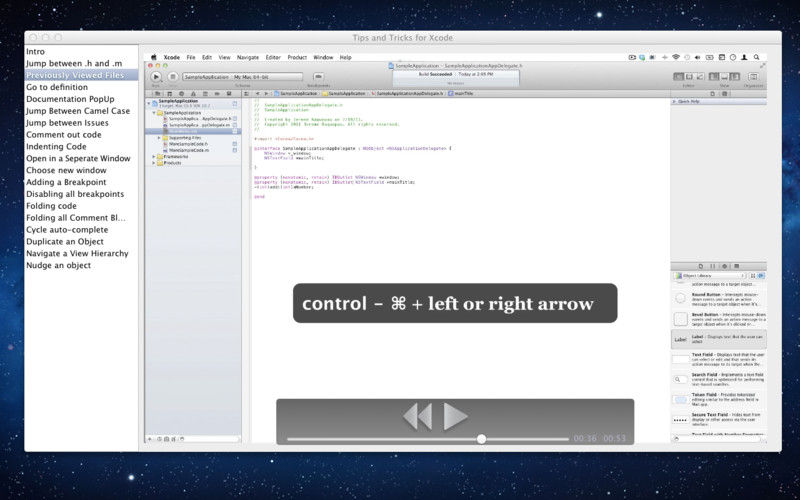The height and width of the screenshot is (500, 800).
Task: Toggle the Breakpoints button in Xcode toolbar
Action: 318,77
